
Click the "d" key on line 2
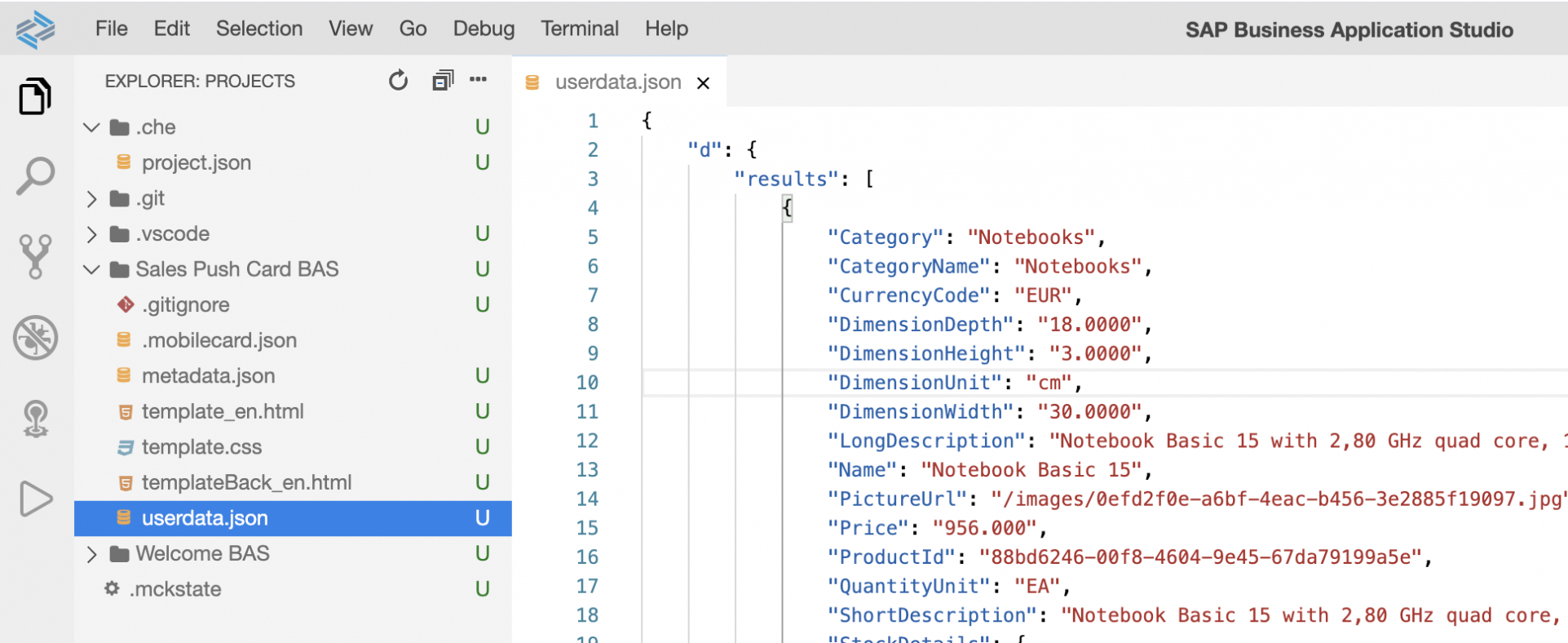click(x=704, y=149)
